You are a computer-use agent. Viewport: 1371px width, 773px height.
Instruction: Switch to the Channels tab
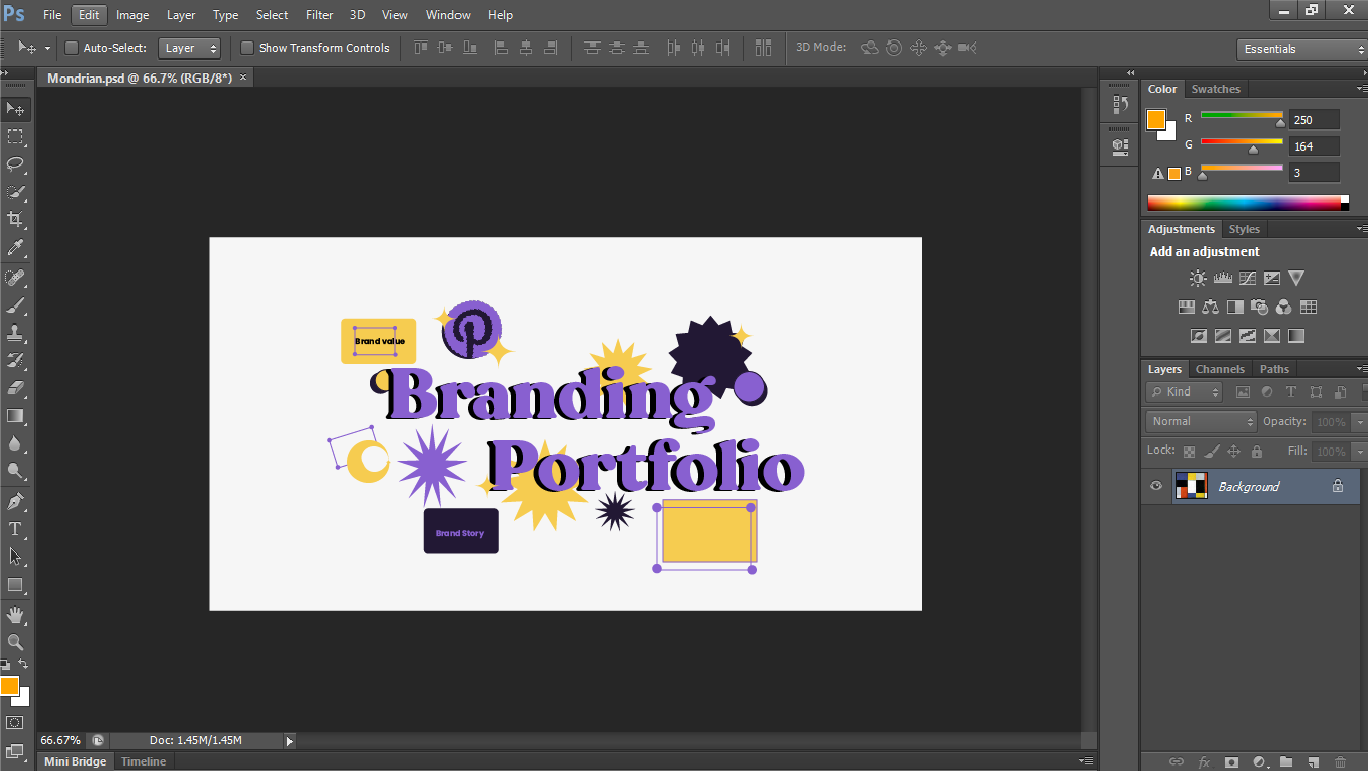pyautogui.click(x=1220, y=369)
